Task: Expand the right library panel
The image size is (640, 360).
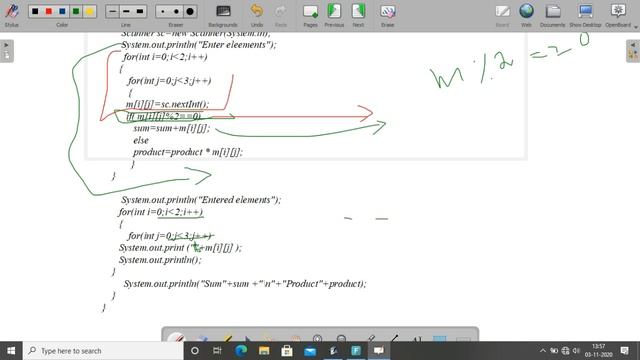Action: coord(633,51)
